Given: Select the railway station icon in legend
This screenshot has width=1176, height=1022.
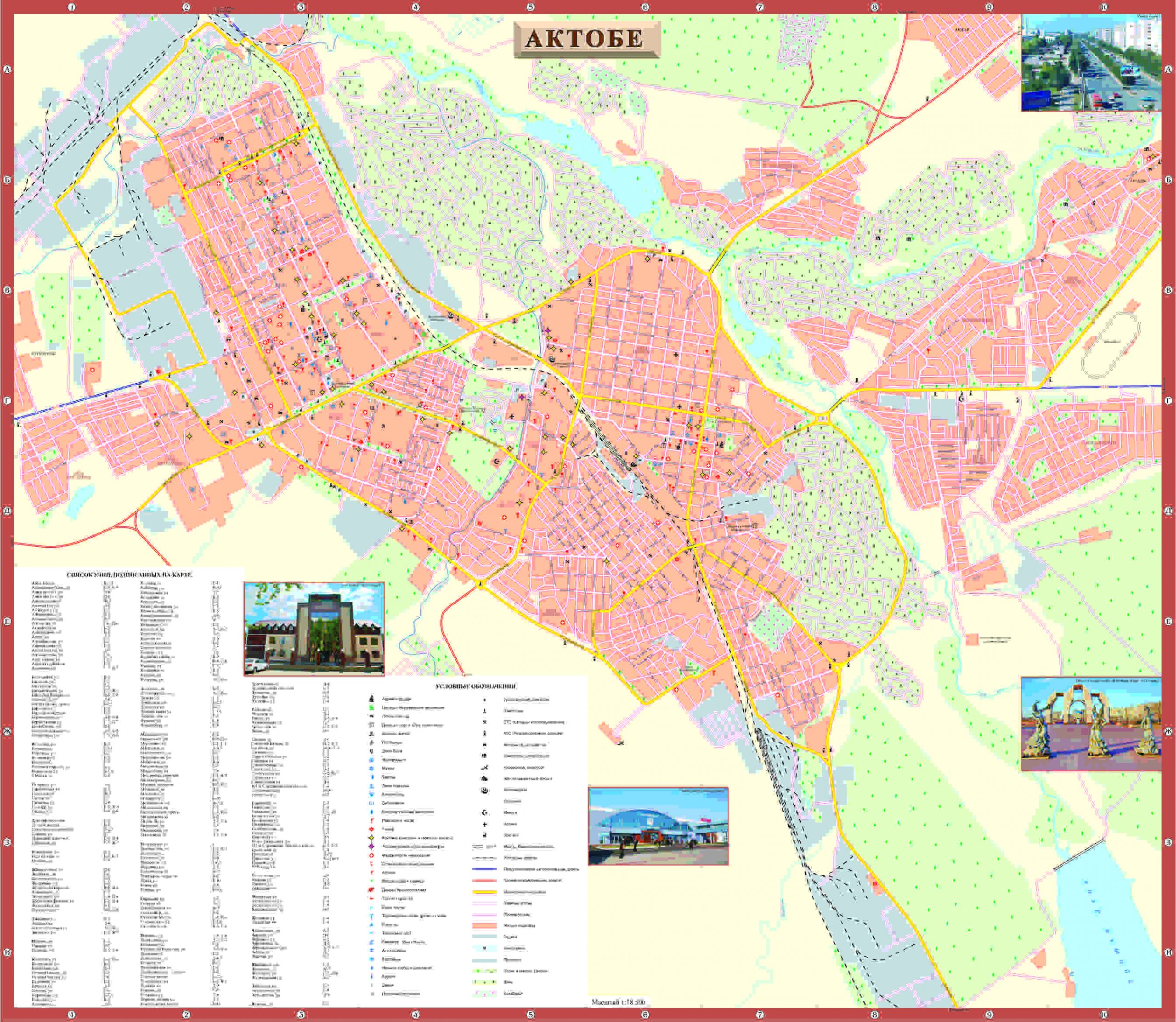Looking at the screenshot, I should [x=485, y=778].
